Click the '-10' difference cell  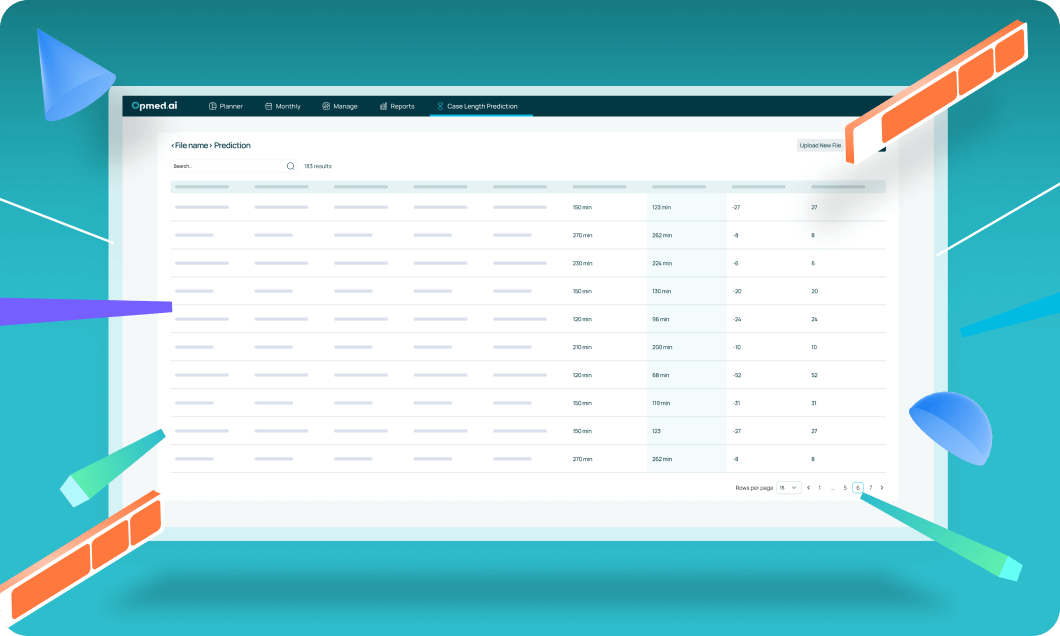tap(737, 347)
